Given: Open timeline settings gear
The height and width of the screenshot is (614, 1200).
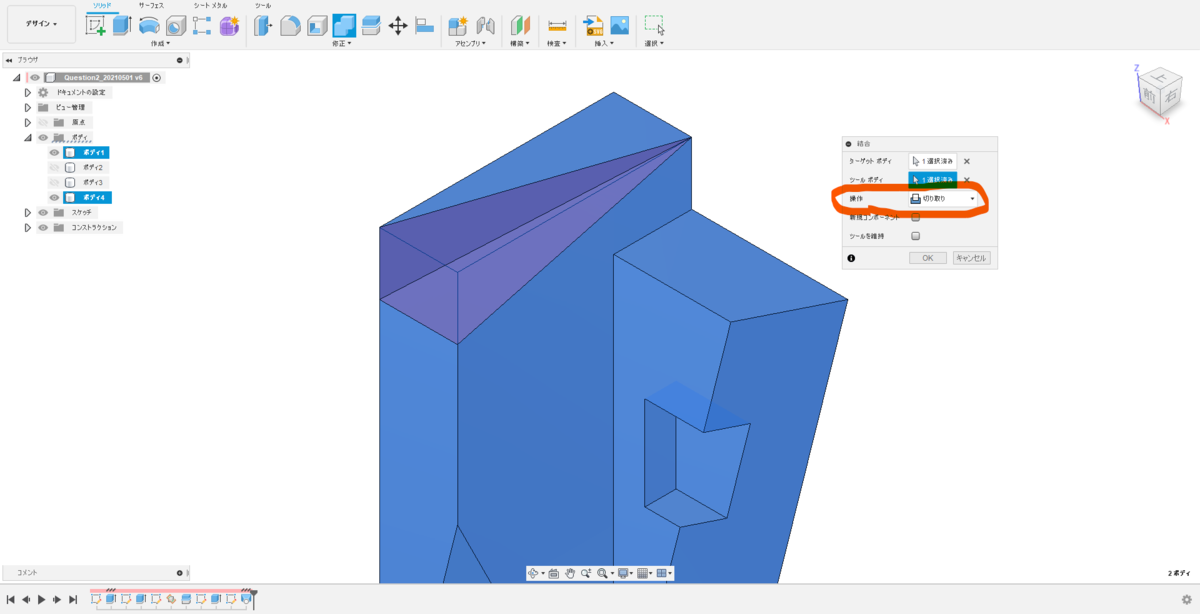Looking at the screenshot, I should coord(1186,599).
